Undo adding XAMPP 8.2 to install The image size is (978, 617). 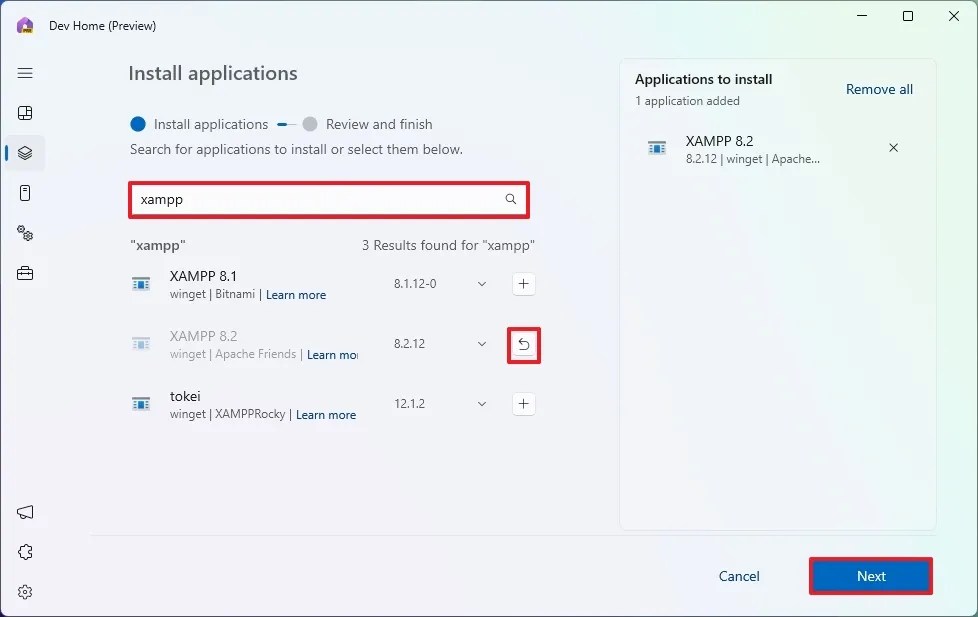coord(523,344)
